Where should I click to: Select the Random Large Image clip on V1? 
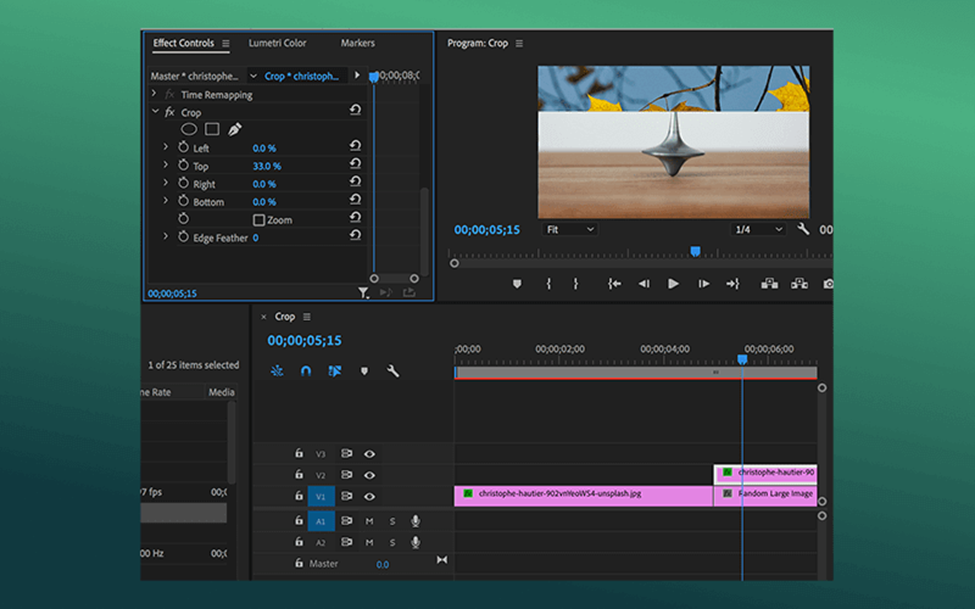(765, 496)
